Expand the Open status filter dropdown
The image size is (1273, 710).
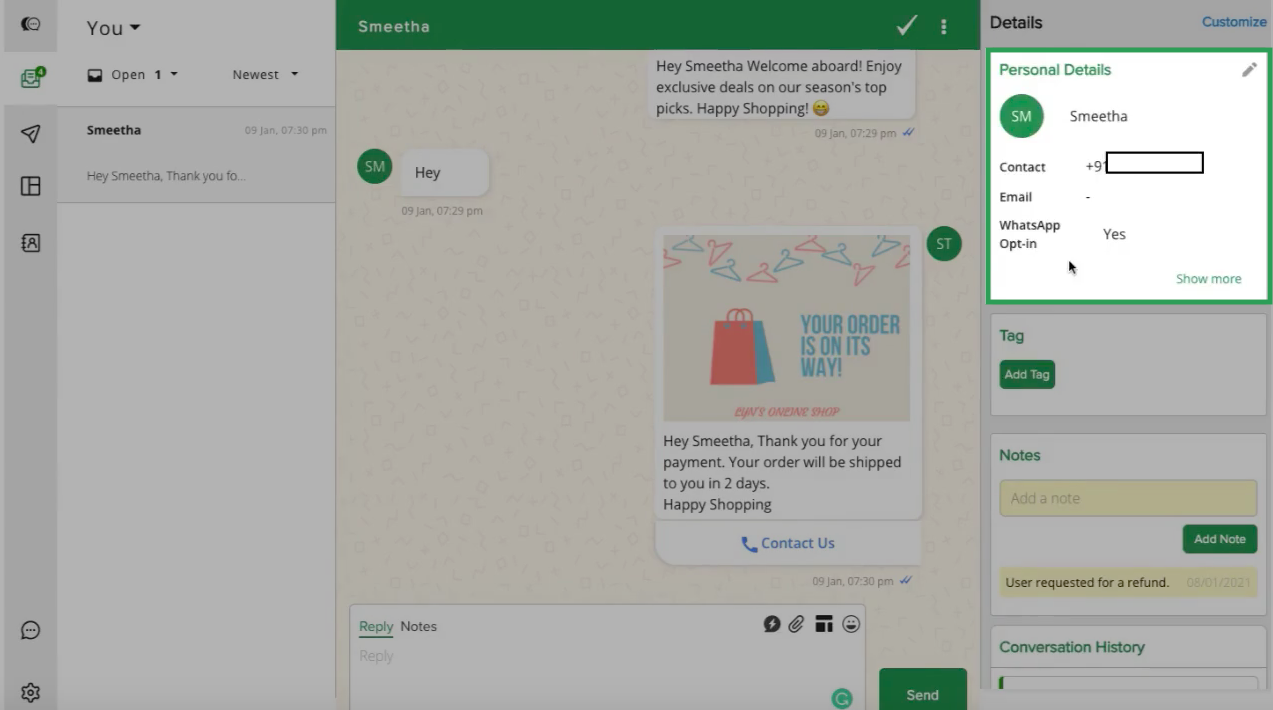pyautogui.click(x=133, y=75)
